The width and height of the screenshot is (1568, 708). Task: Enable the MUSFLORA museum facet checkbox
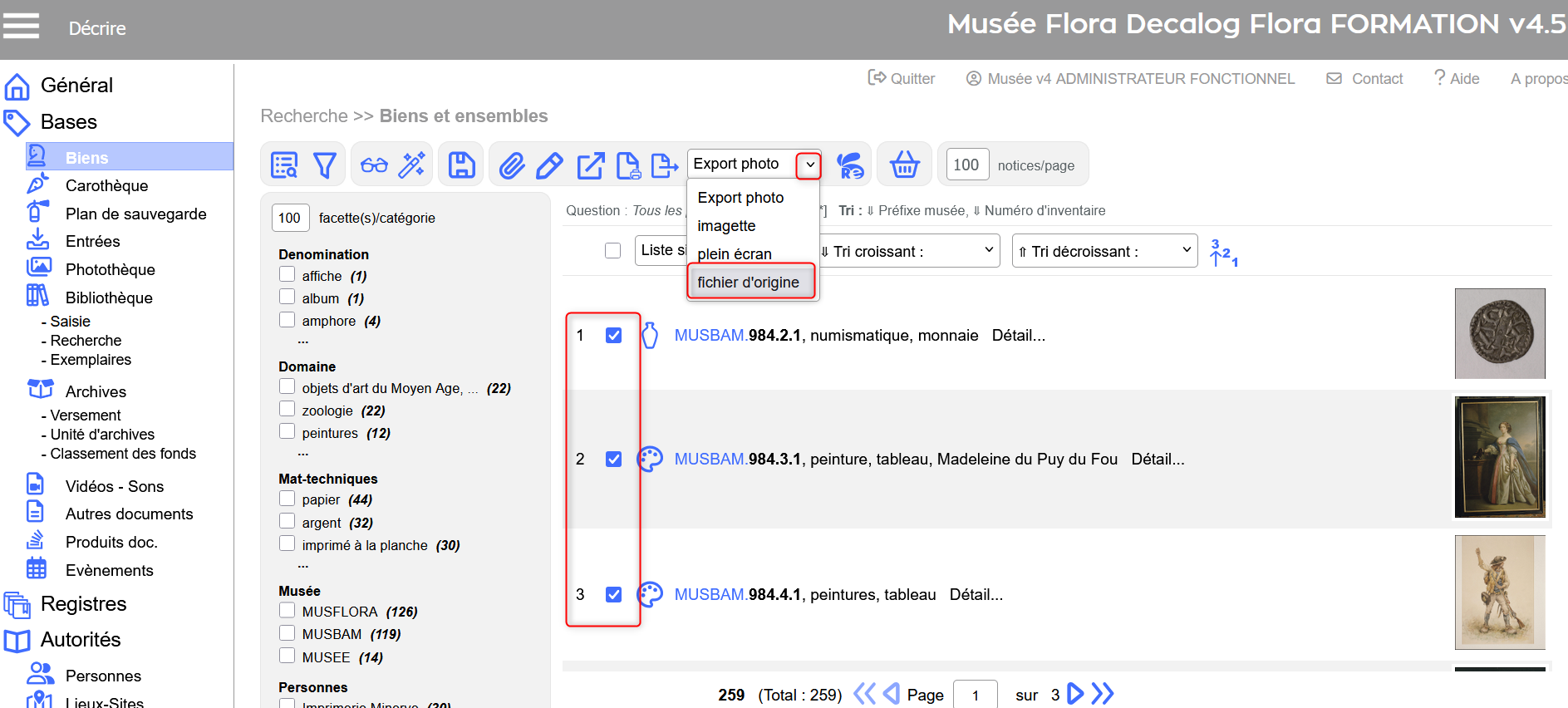288,611
